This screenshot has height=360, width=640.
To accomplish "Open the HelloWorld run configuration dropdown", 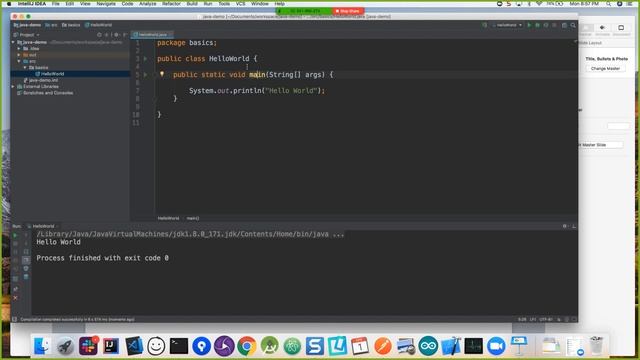I will 507,25.
